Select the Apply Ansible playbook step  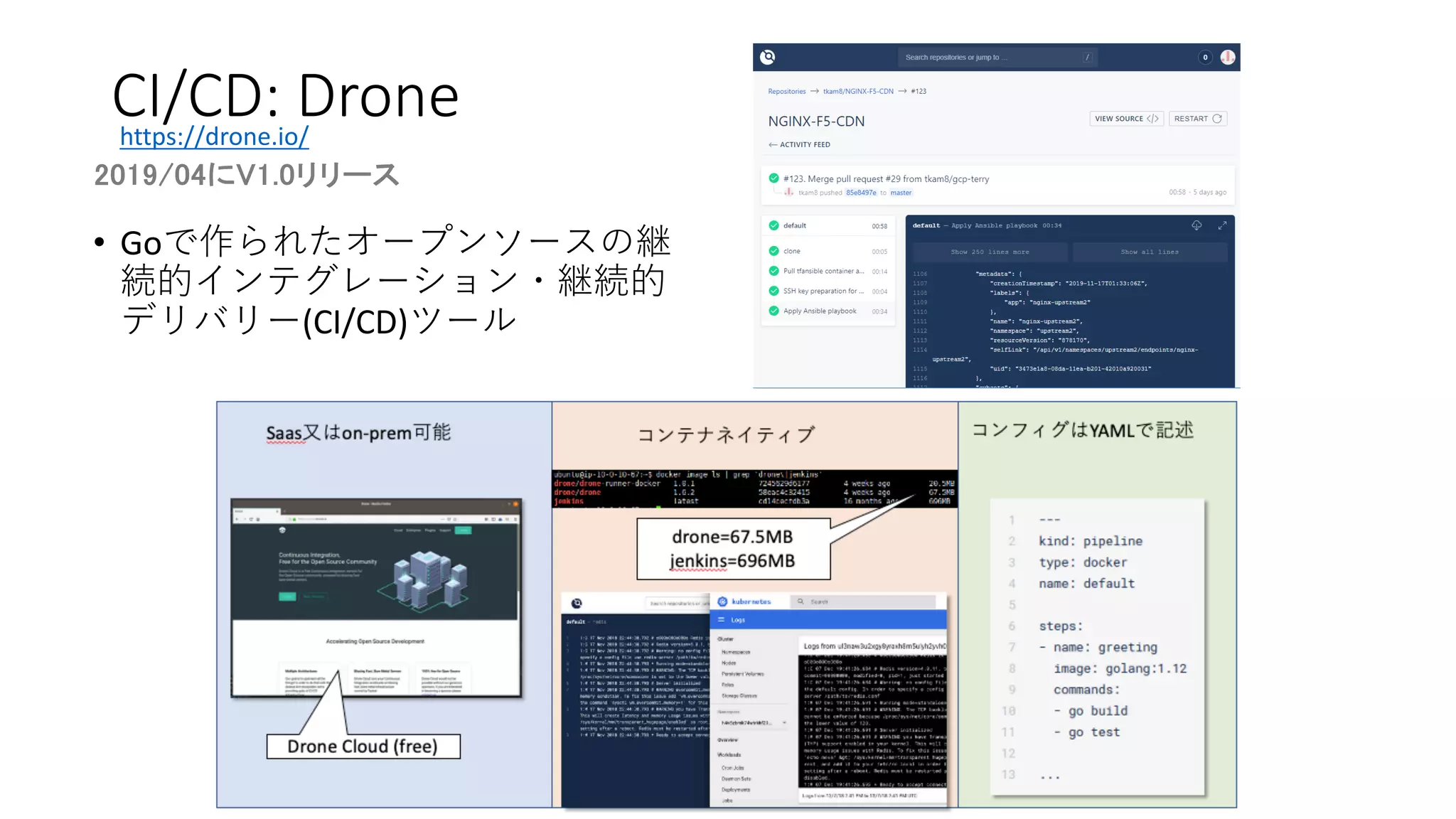click(828, 311)
